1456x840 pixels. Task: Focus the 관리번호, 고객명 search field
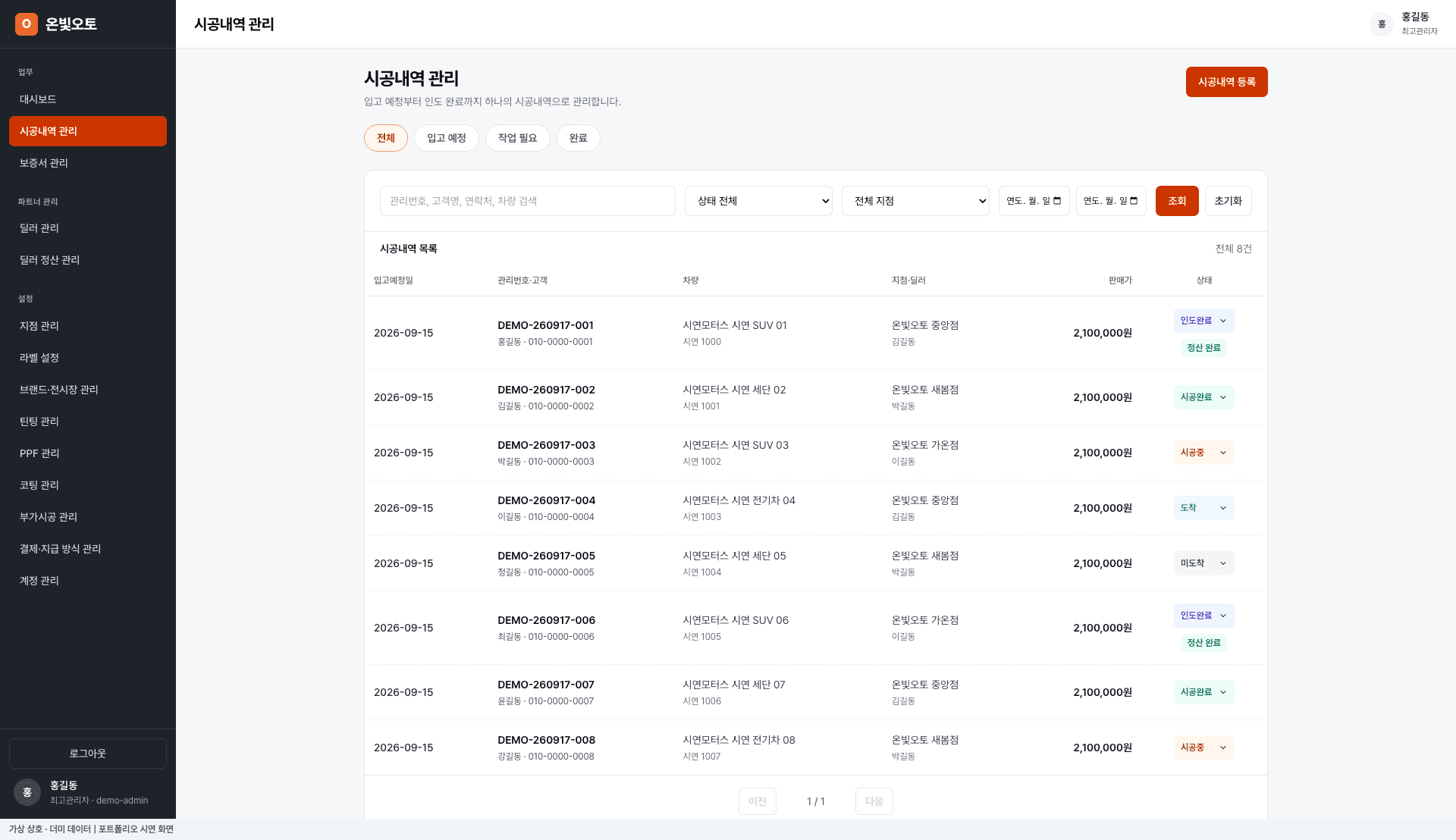point(528,201)
